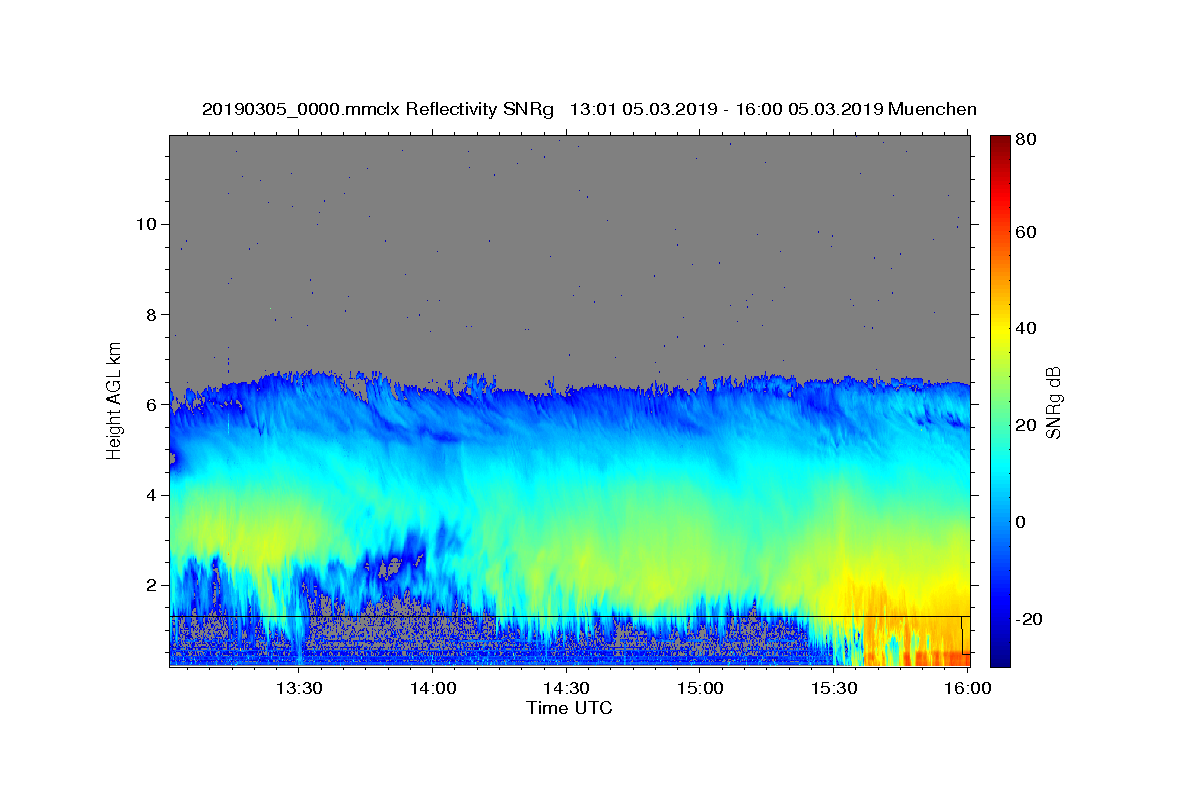Image resolution: width=1200 pixels, height=800 pixels.
Task: Click the height tick label 2
Action: 150,585
